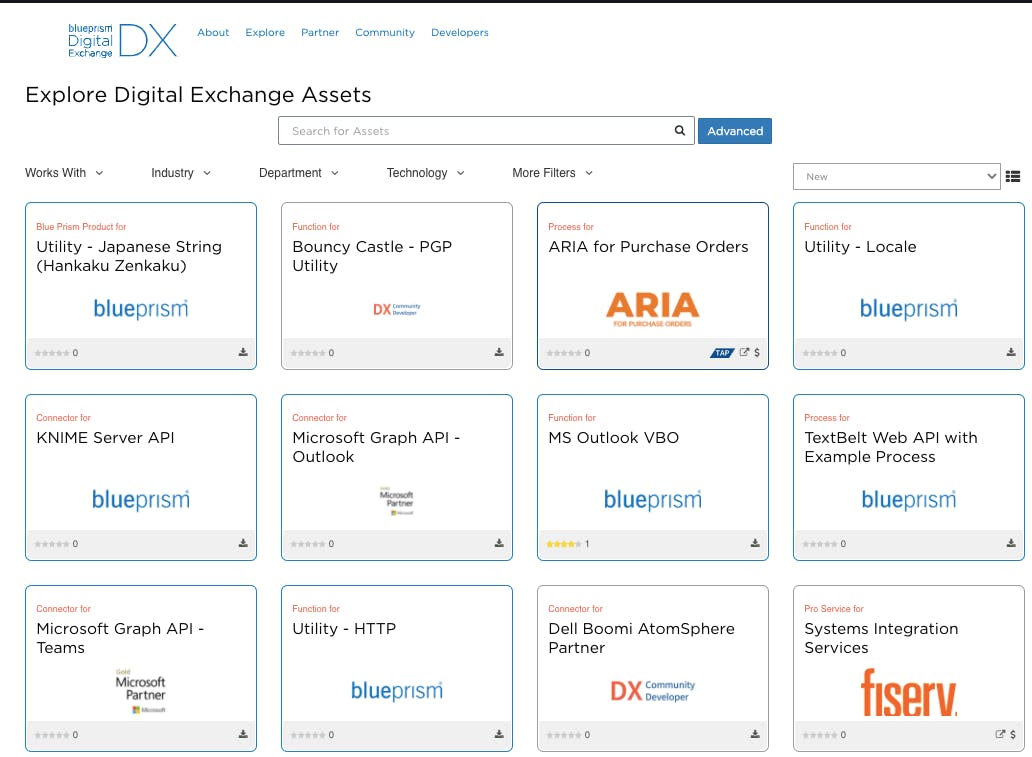The image size is (1032, 757).
Task: Open the Explore menu
Action: click(x=265, y=32)
